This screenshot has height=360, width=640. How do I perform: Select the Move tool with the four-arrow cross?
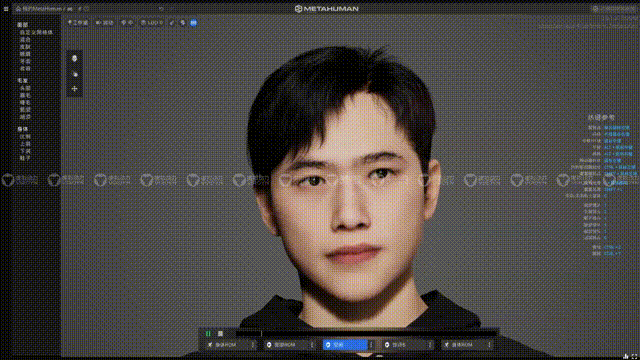click(x=74, y=89)
